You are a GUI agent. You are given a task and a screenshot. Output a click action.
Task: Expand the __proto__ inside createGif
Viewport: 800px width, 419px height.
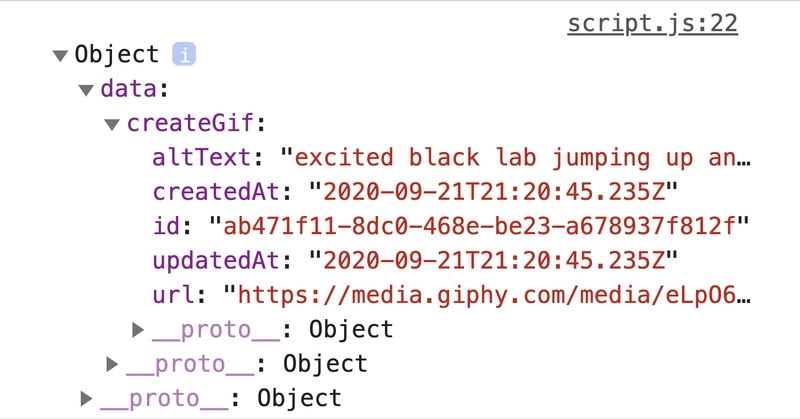[138, 330]
